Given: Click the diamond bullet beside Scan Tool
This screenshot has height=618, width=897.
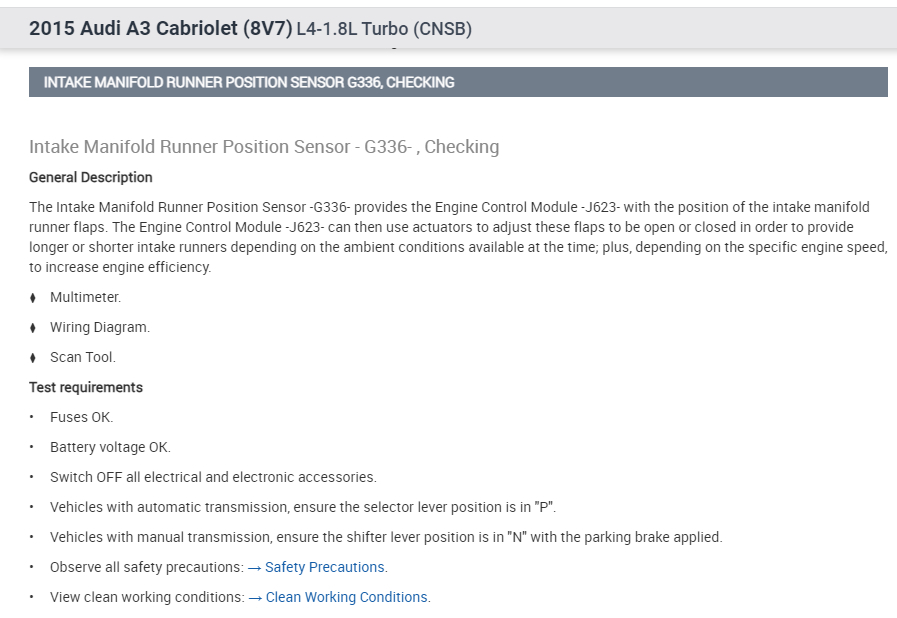Looking at the screenshot, I should pyautogui.click(x=33, y=357).
